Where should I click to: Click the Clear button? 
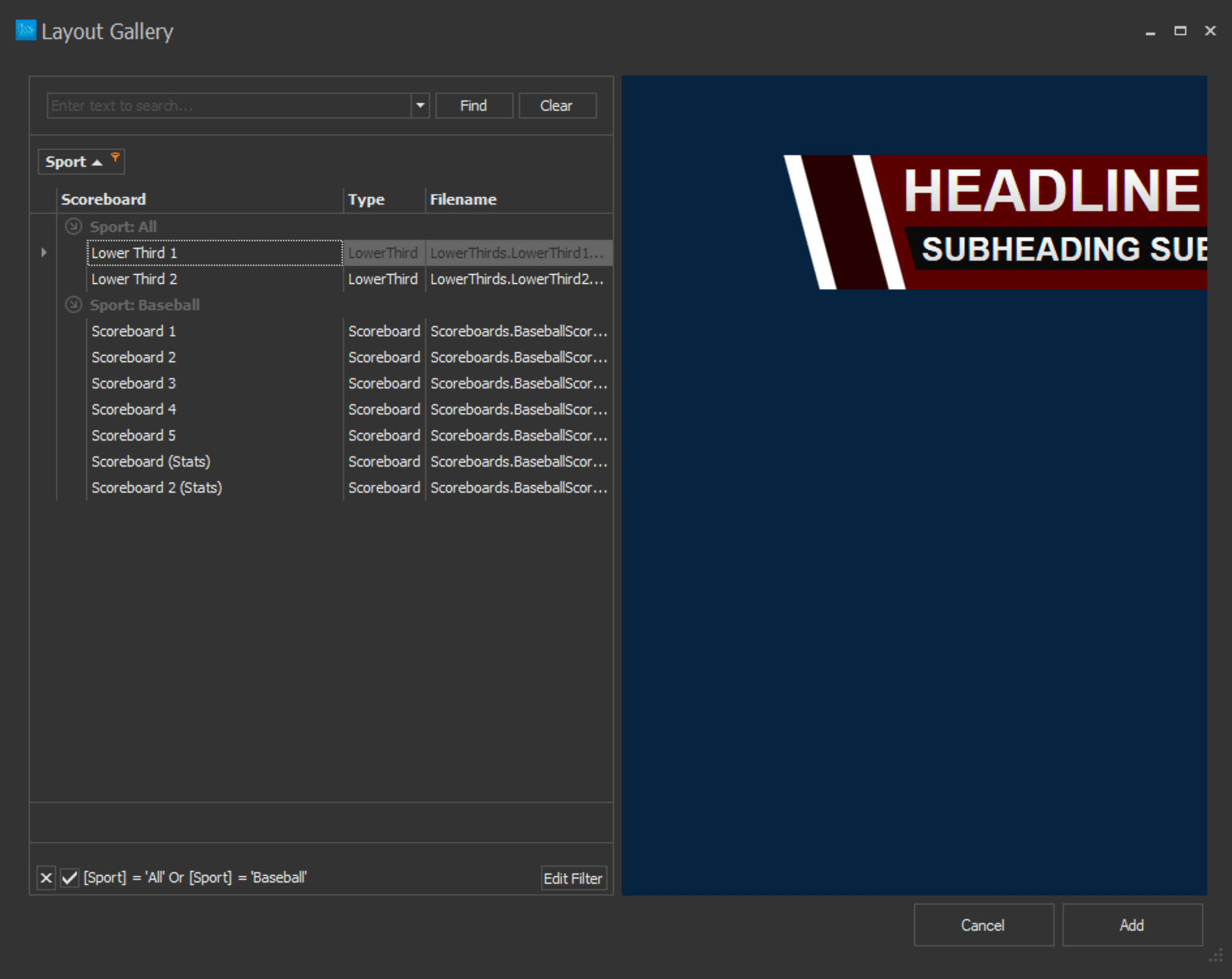557,106
